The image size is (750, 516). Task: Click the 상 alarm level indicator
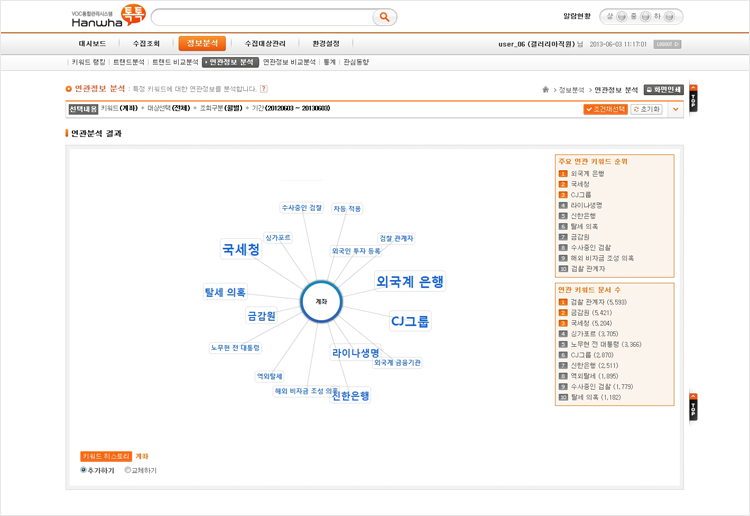[x=621, y=17]
